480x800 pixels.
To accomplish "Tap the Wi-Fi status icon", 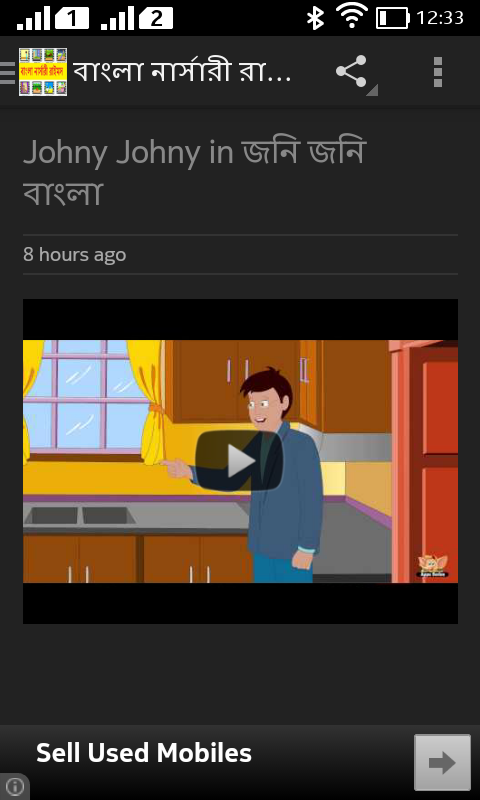I will (352, 16).
